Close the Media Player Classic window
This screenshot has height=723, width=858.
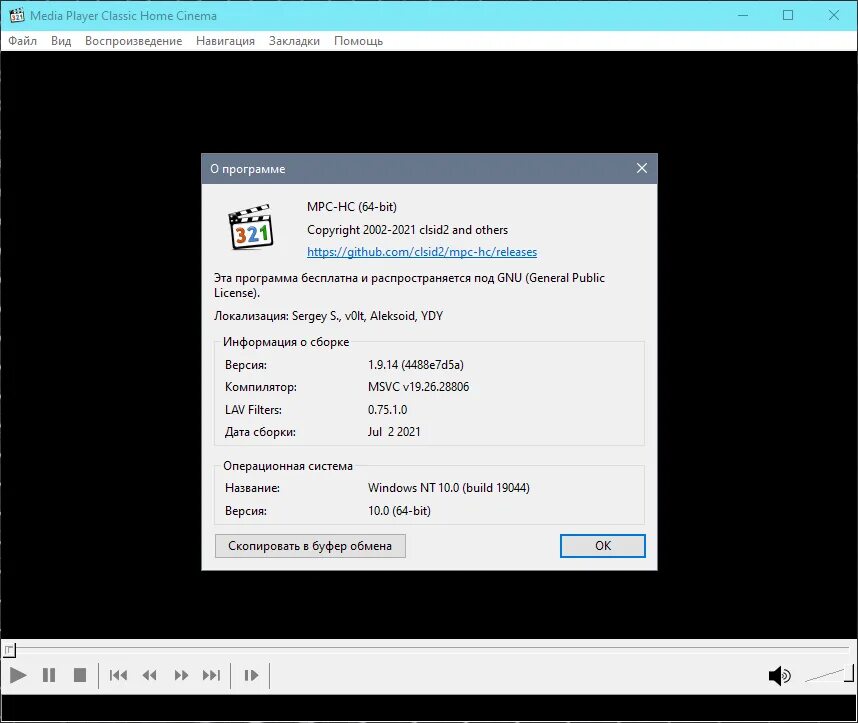[x=834, y=15]
